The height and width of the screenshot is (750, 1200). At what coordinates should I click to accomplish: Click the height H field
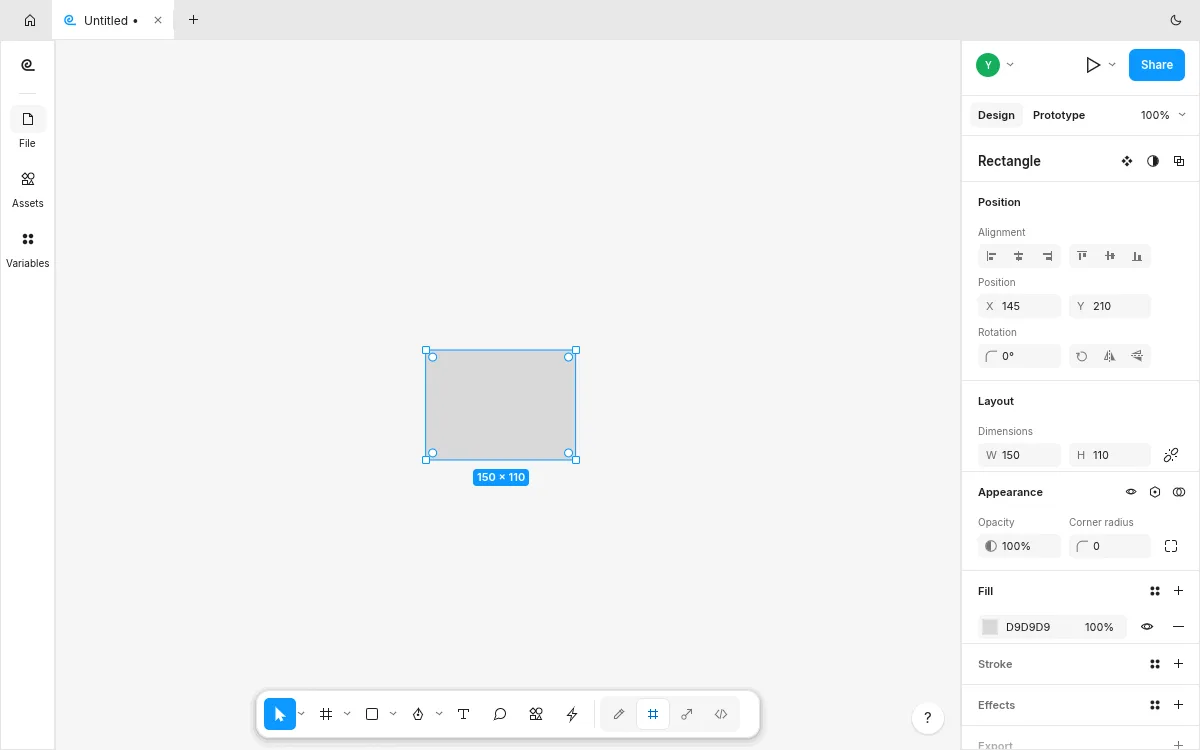[1110, 455]
